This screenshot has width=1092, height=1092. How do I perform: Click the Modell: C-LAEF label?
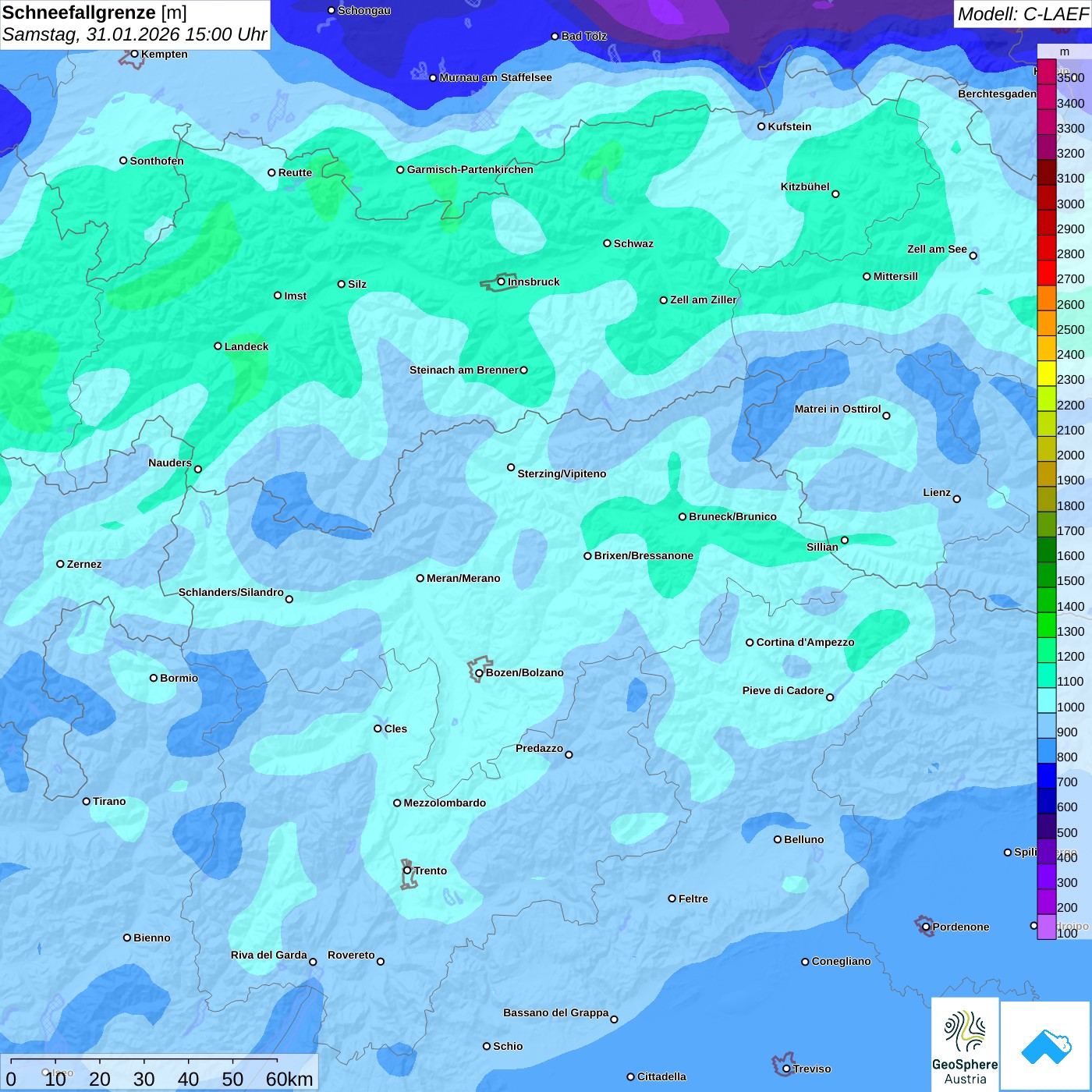[1023, 14]
